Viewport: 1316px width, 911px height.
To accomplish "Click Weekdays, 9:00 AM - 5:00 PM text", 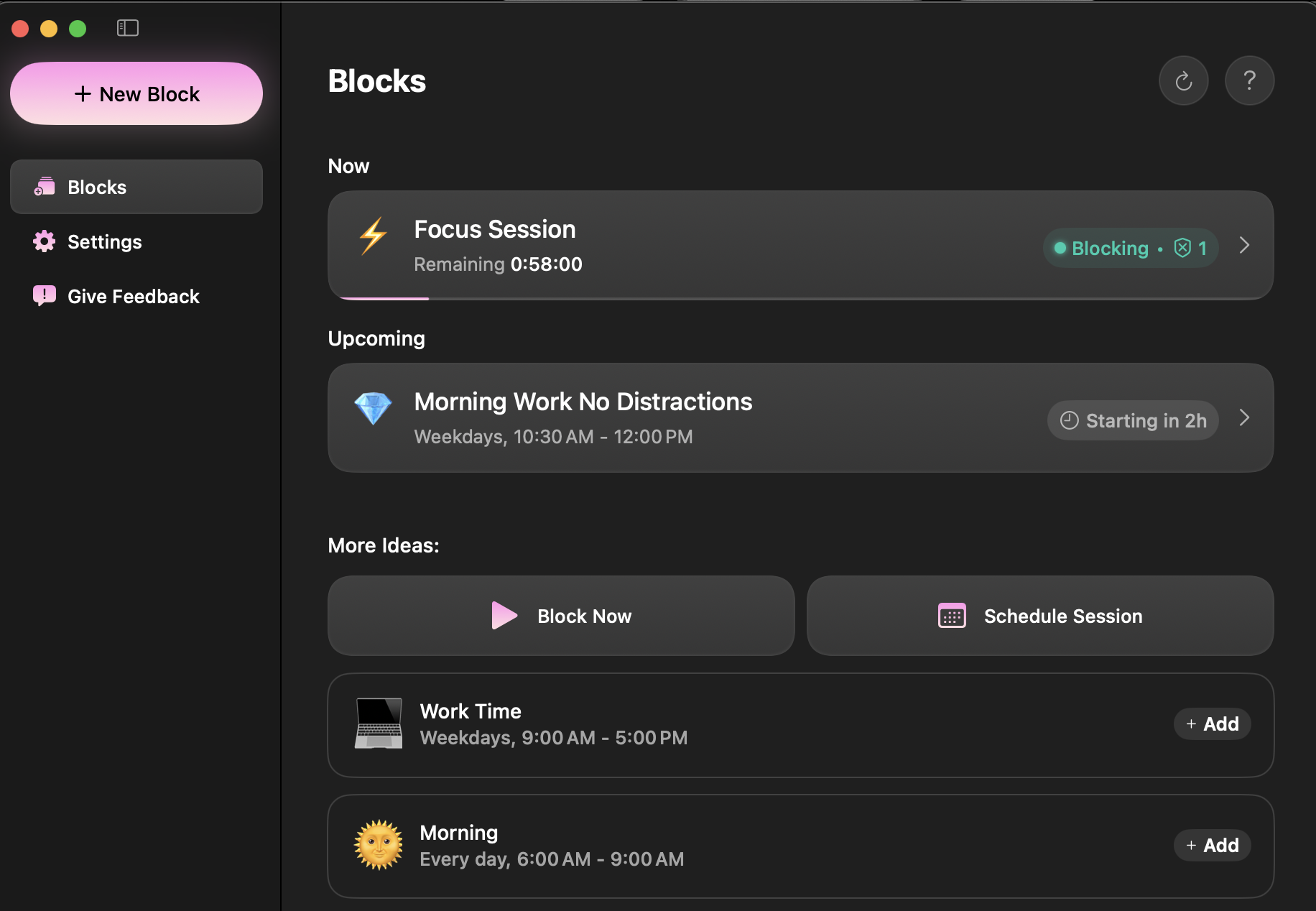I will tap(554, 738).
